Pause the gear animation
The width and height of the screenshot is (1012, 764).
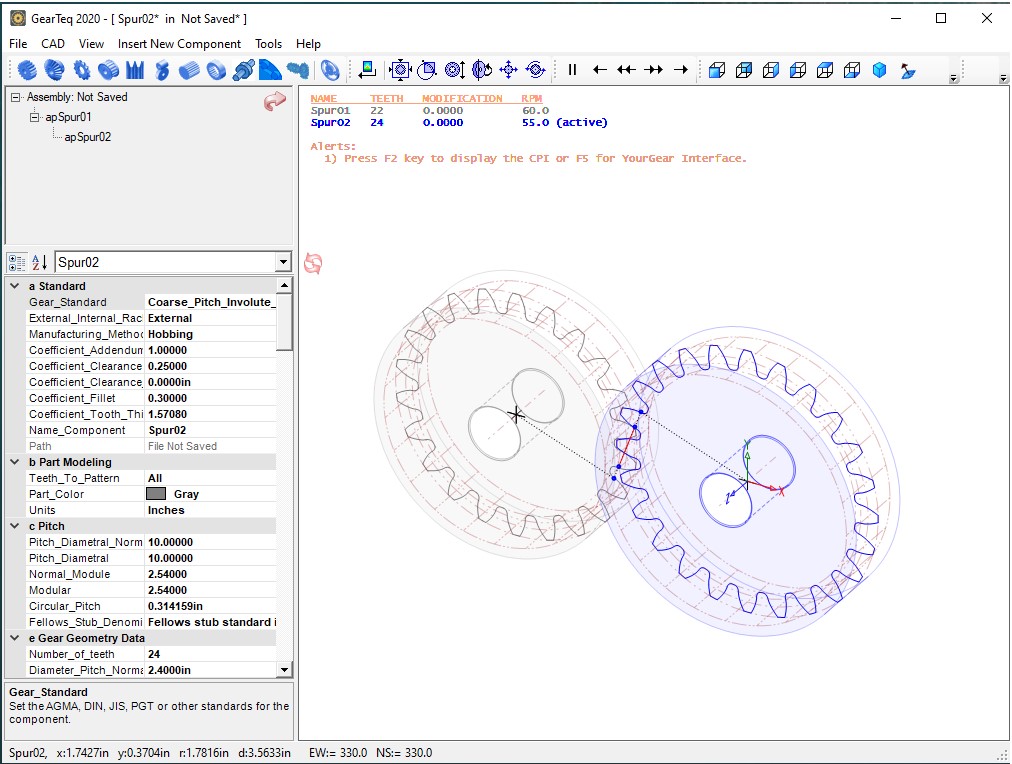tap(572, 70)
